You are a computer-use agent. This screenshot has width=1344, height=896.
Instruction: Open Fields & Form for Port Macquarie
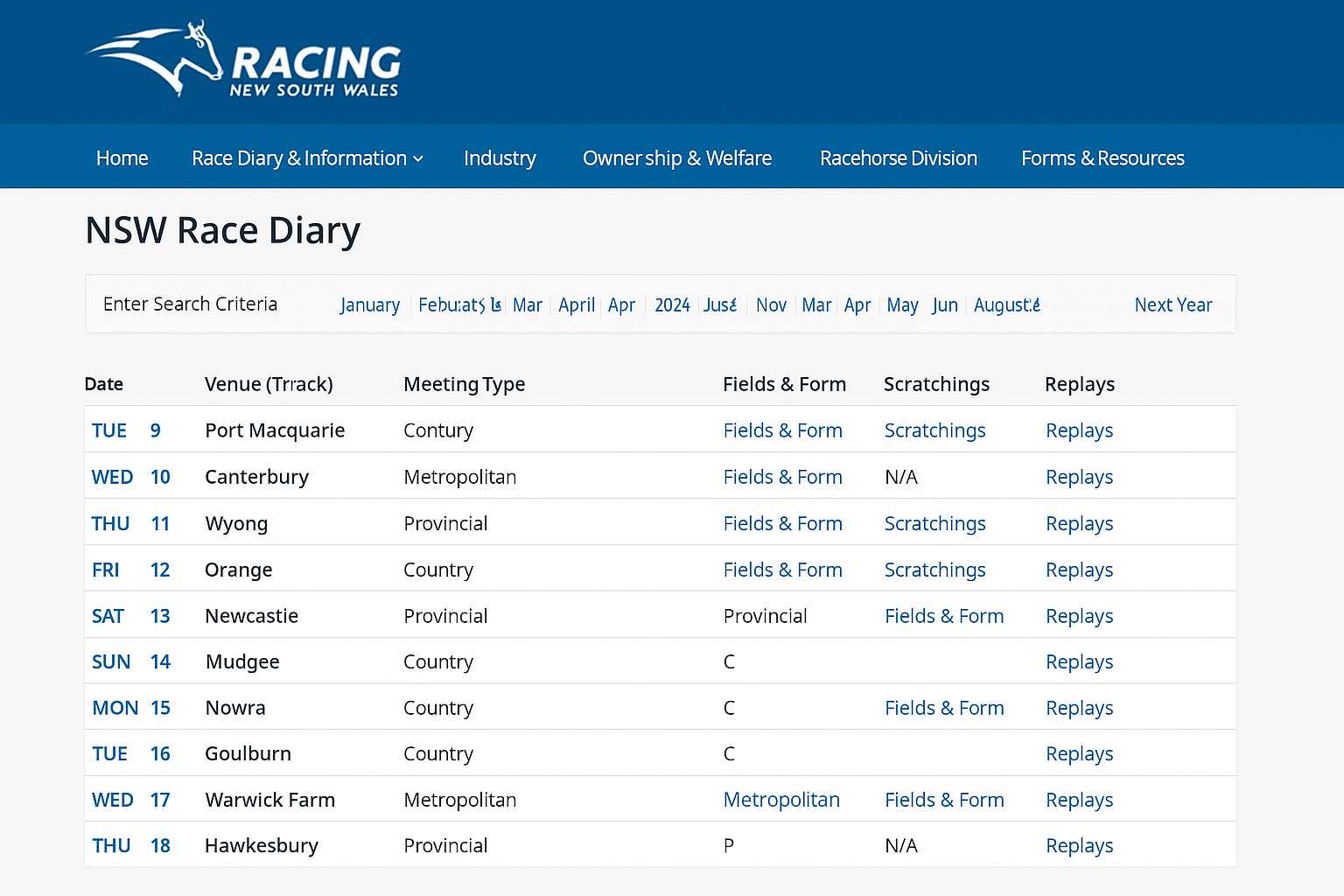point(783,430)
